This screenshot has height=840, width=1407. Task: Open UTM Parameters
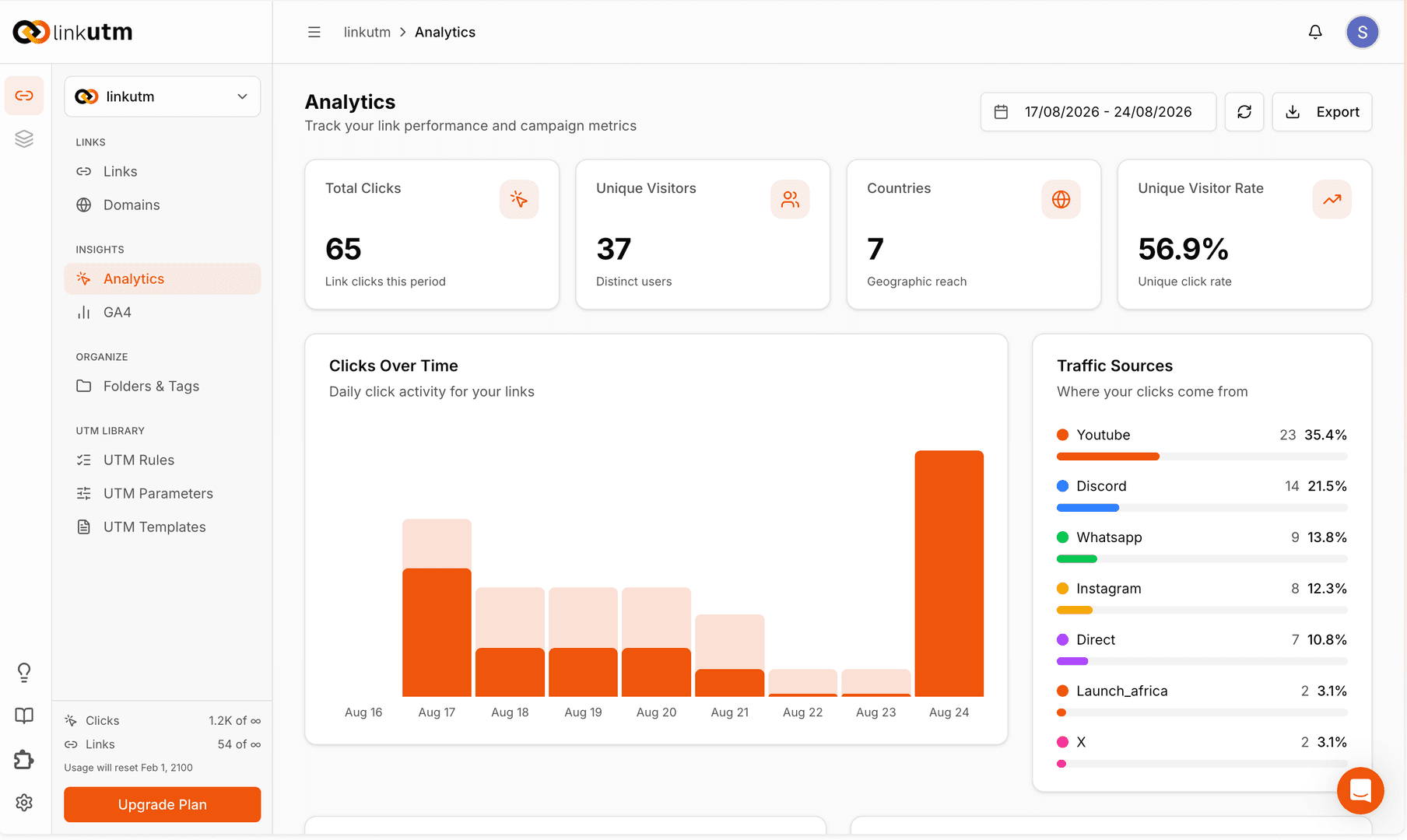pos(163,493)
